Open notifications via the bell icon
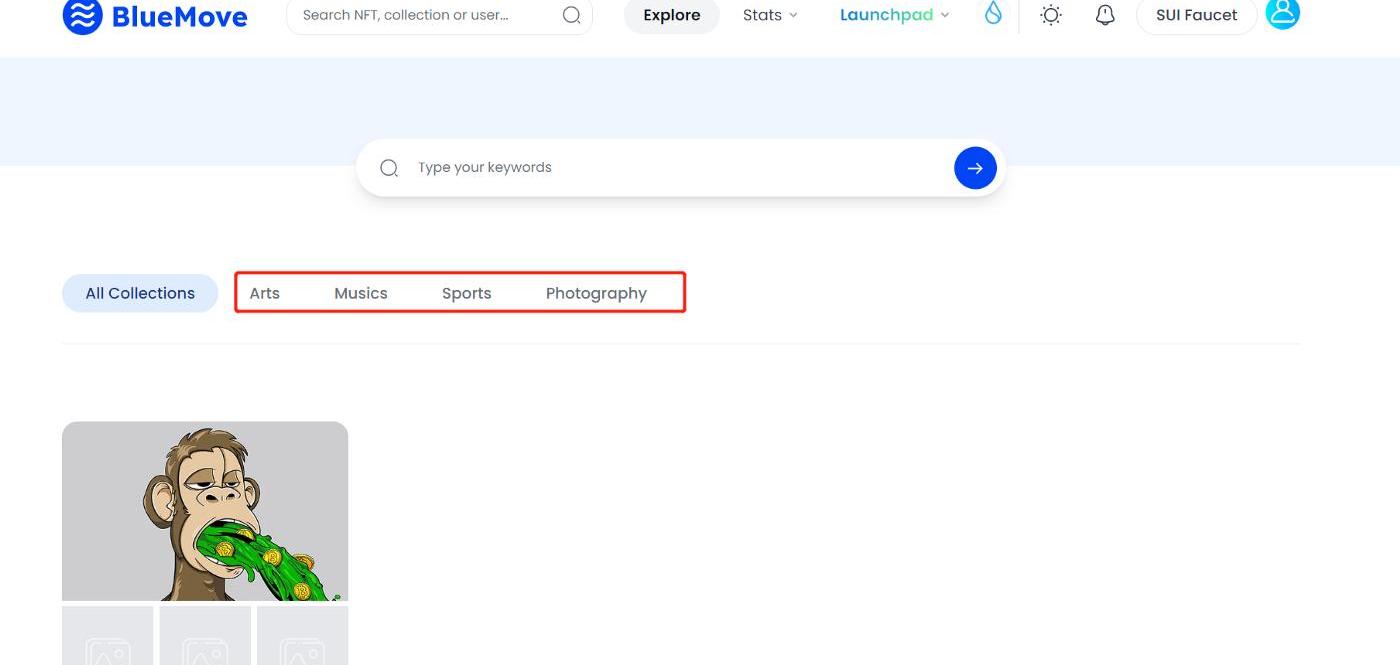Image resolution: width=1400 pixels, height=665 pixels. [x=1105, y=15]
